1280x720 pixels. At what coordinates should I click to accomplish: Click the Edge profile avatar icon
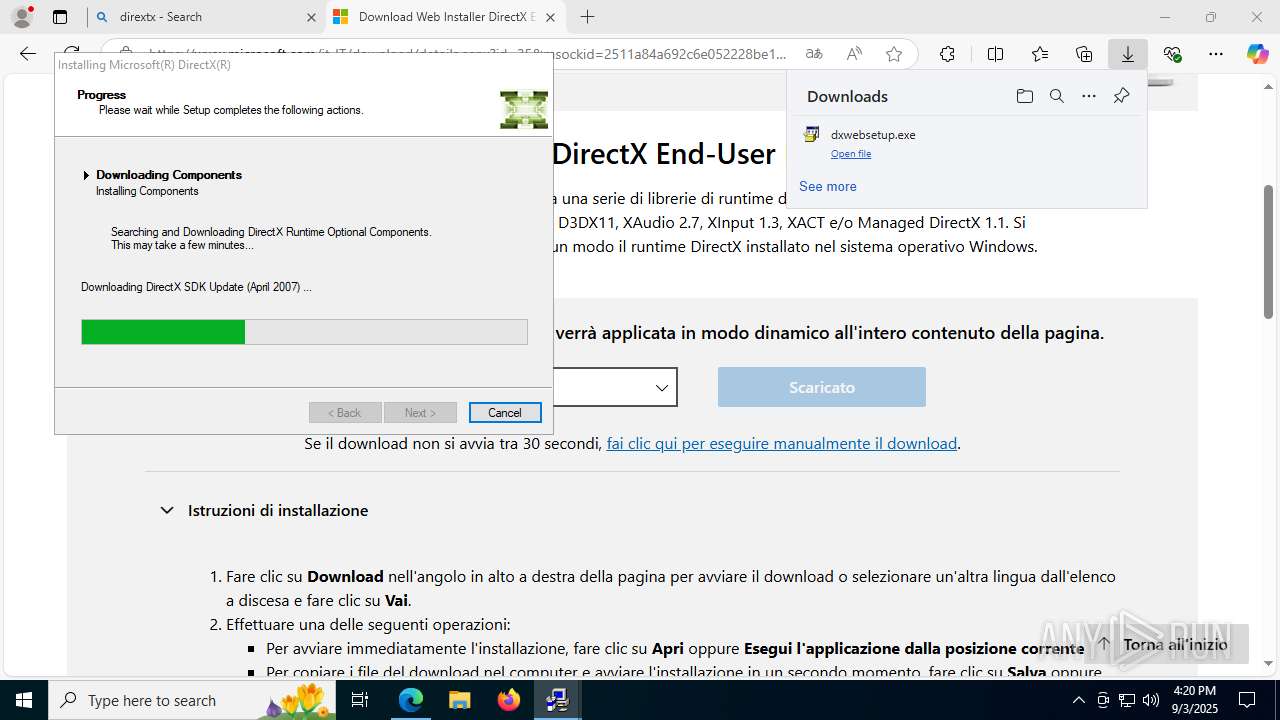point(21,17)
